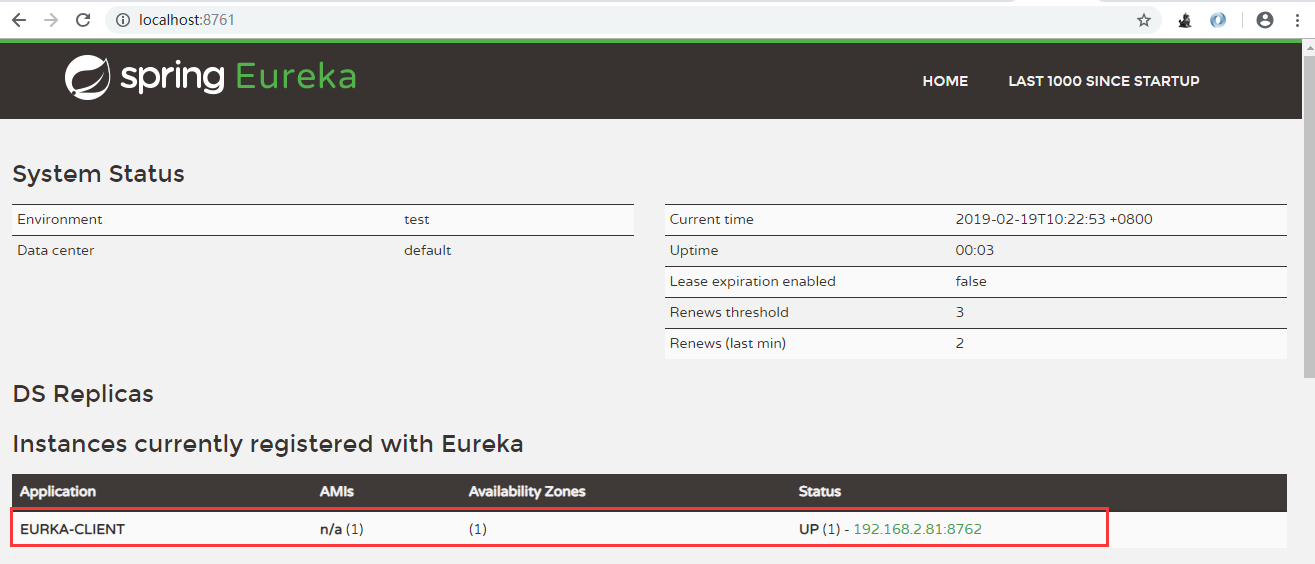
Task: Click the Uptime label cell
Action: point(694,250)
